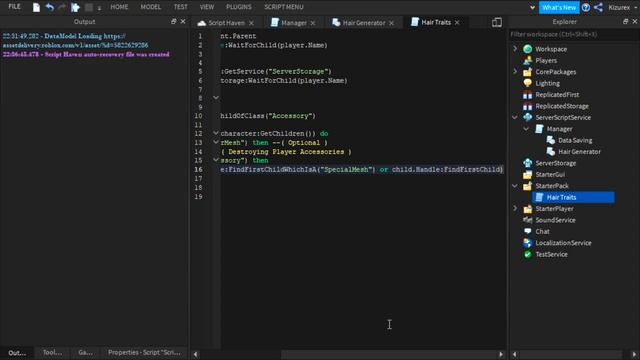Fold the for loop at line 12
Screen dimensions: 640x360
click(x=216, y=133)
